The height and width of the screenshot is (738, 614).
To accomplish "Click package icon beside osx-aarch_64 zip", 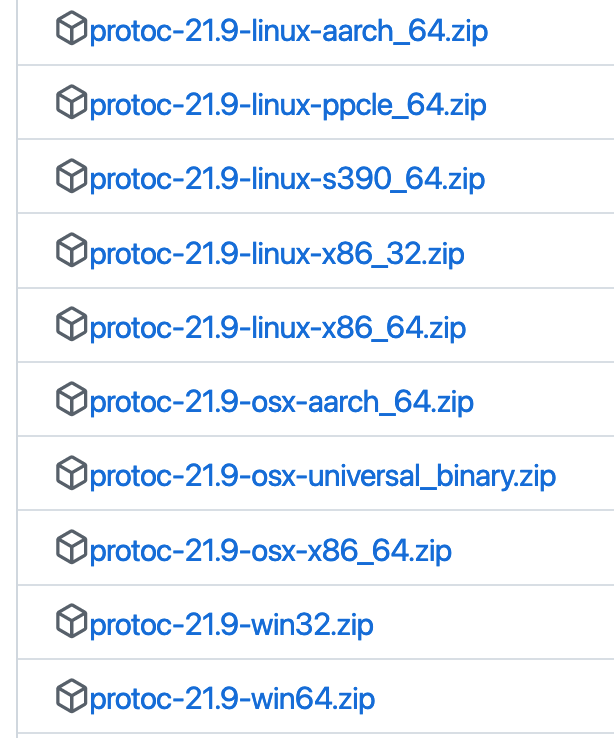I will click(72, 401).
